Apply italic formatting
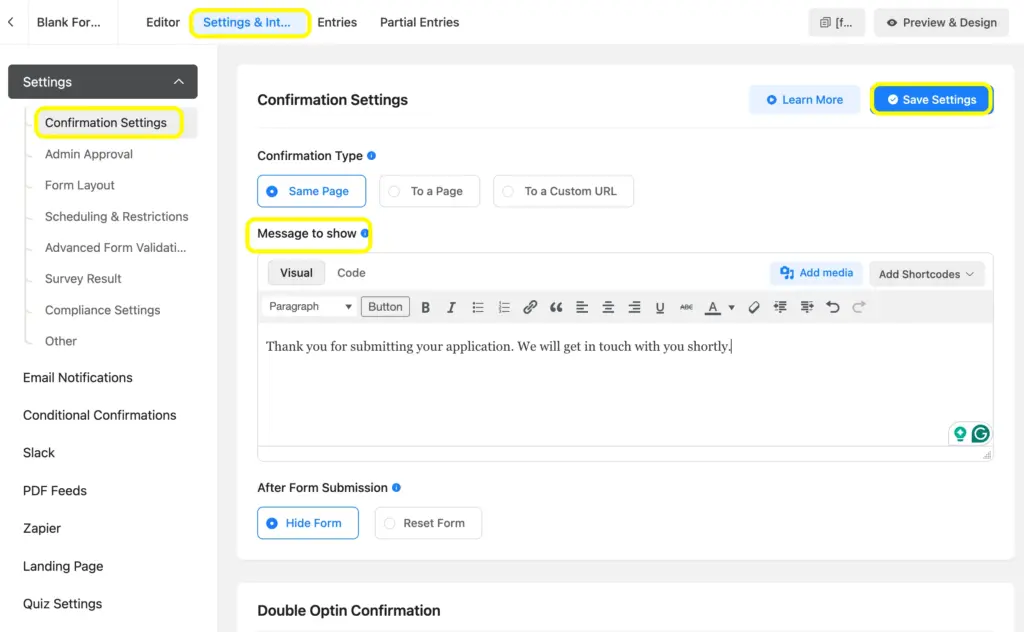Image resolution: width=1024 pixels, height=632 pixels. (451, 307)
